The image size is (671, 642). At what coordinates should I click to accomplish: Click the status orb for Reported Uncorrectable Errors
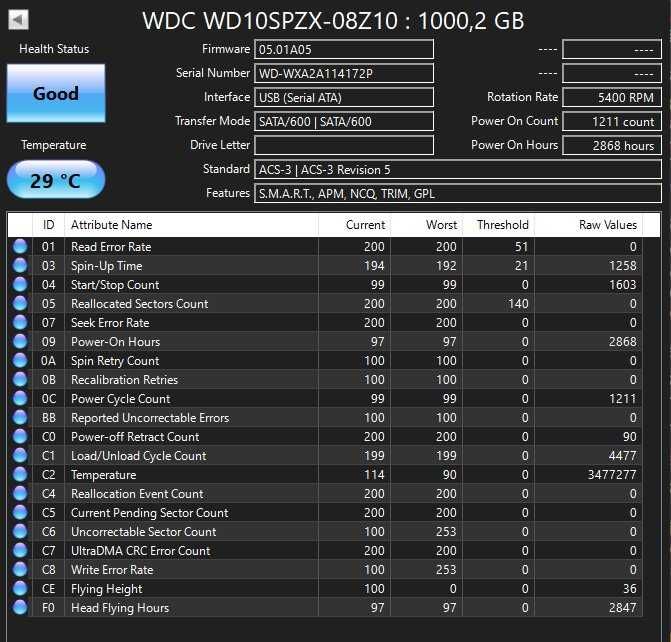click(x=20, y=417)
